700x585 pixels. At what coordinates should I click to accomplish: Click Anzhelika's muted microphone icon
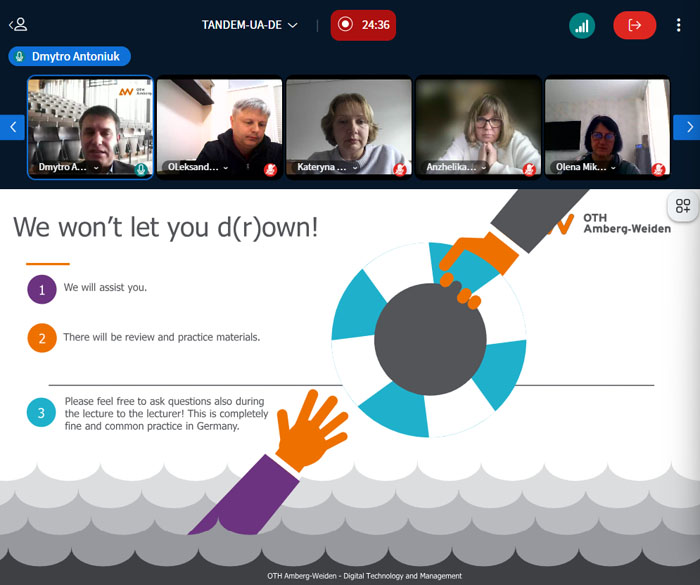pos(529,169)
